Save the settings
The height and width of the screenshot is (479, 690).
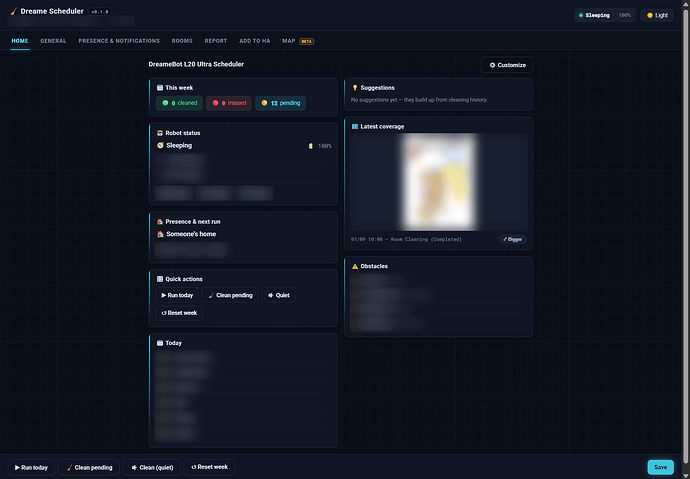pos(661,467)
